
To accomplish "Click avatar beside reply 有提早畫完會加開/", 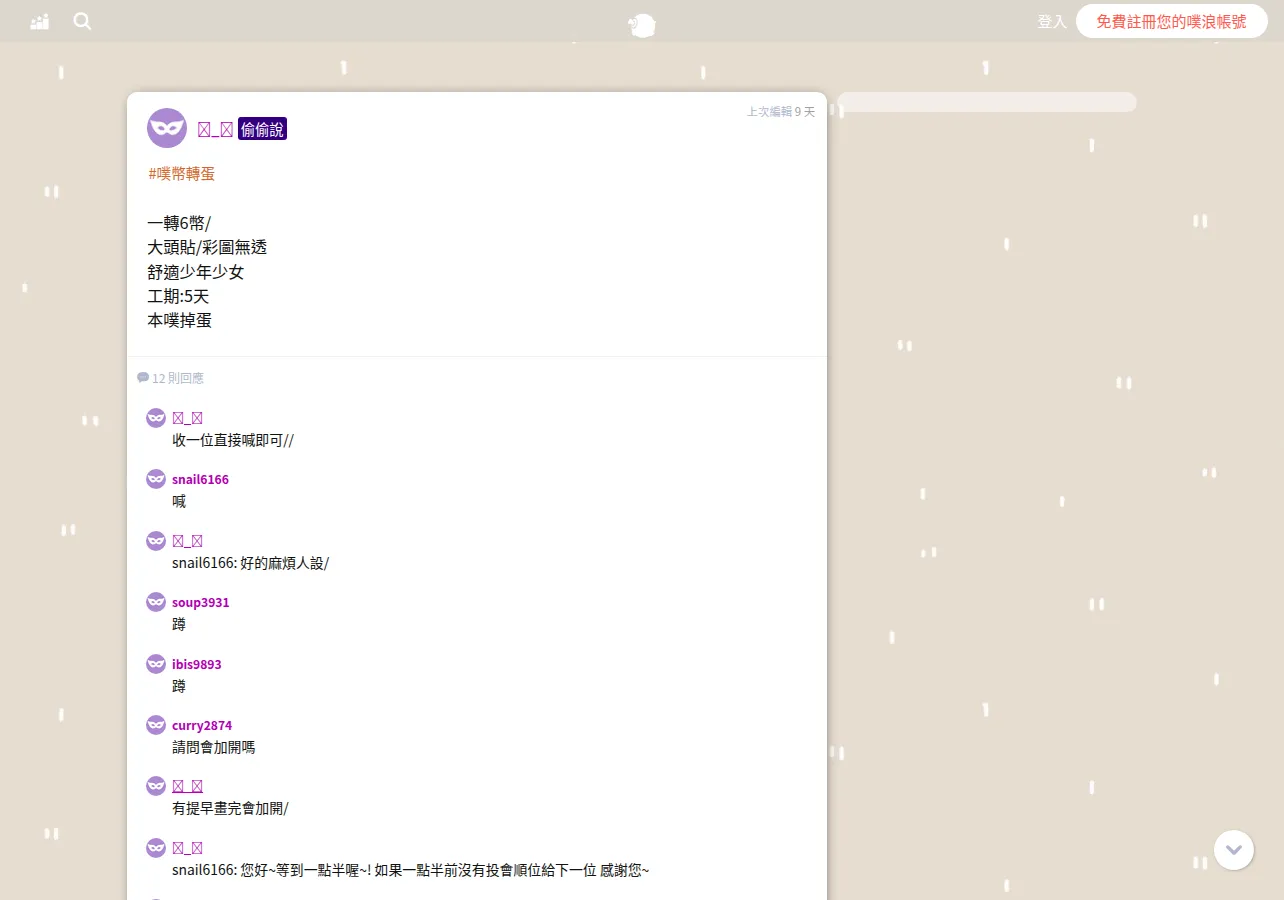I will click(156, 786).
